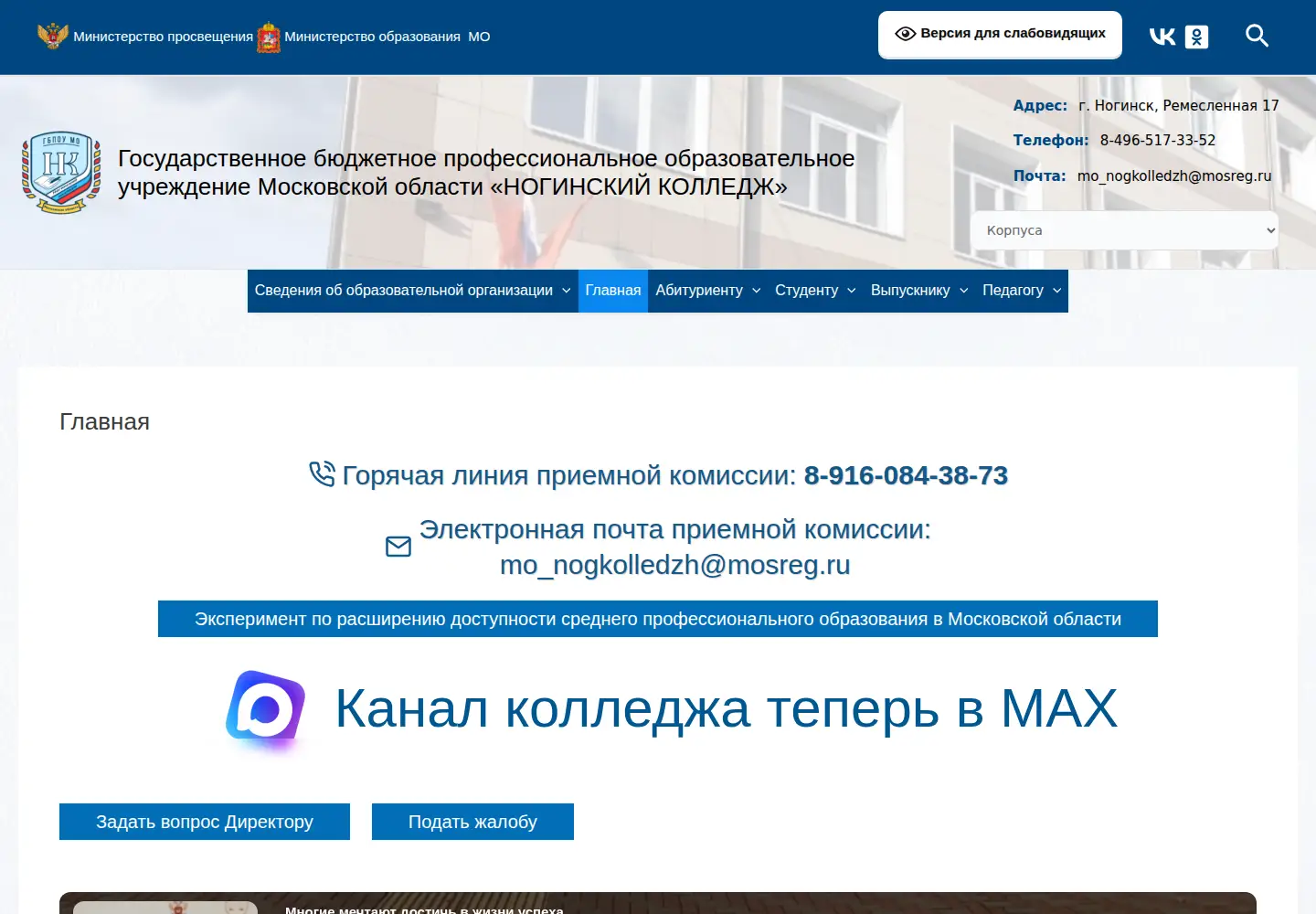1316x914 pixels.
Task: Click the Ministry of Education emblem icon
Action: pyautogui.click(x=53, y=37)
